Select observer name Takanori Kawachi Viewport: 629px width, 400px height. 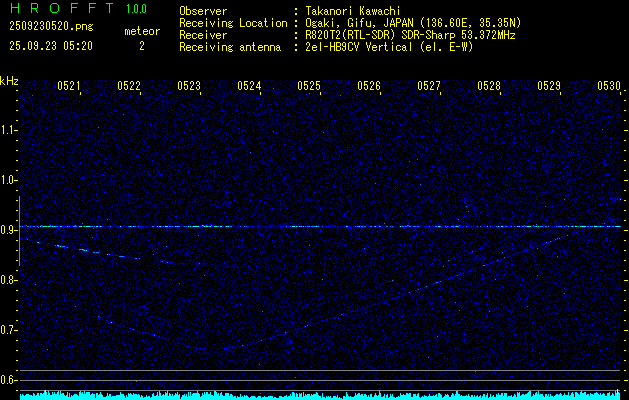[353, 11]
